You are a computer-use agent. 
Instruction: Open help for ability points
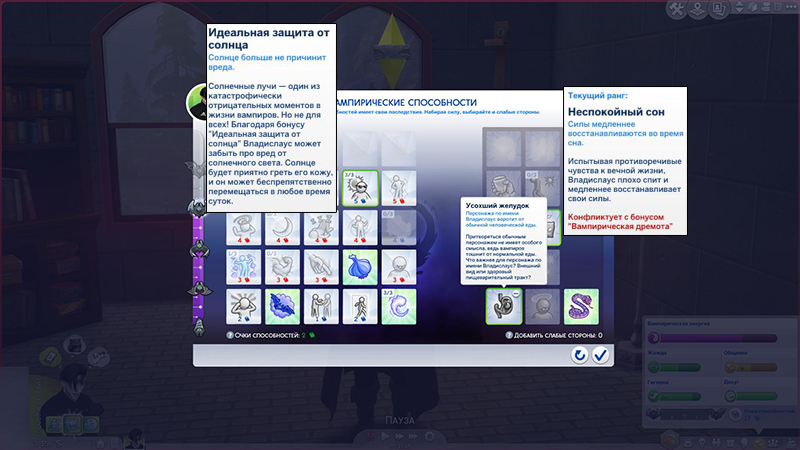click(x=230, y=335)
